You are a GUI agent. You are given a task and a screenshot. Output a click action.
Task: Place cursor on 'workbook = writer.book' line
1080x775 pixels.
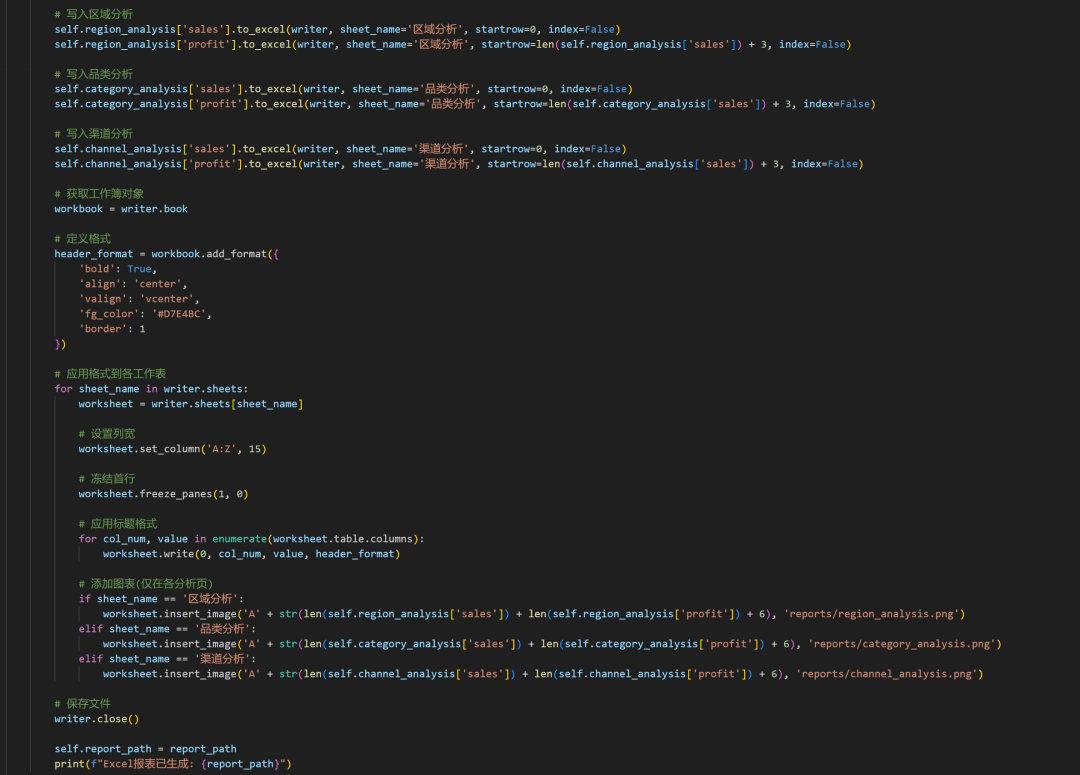121,209
